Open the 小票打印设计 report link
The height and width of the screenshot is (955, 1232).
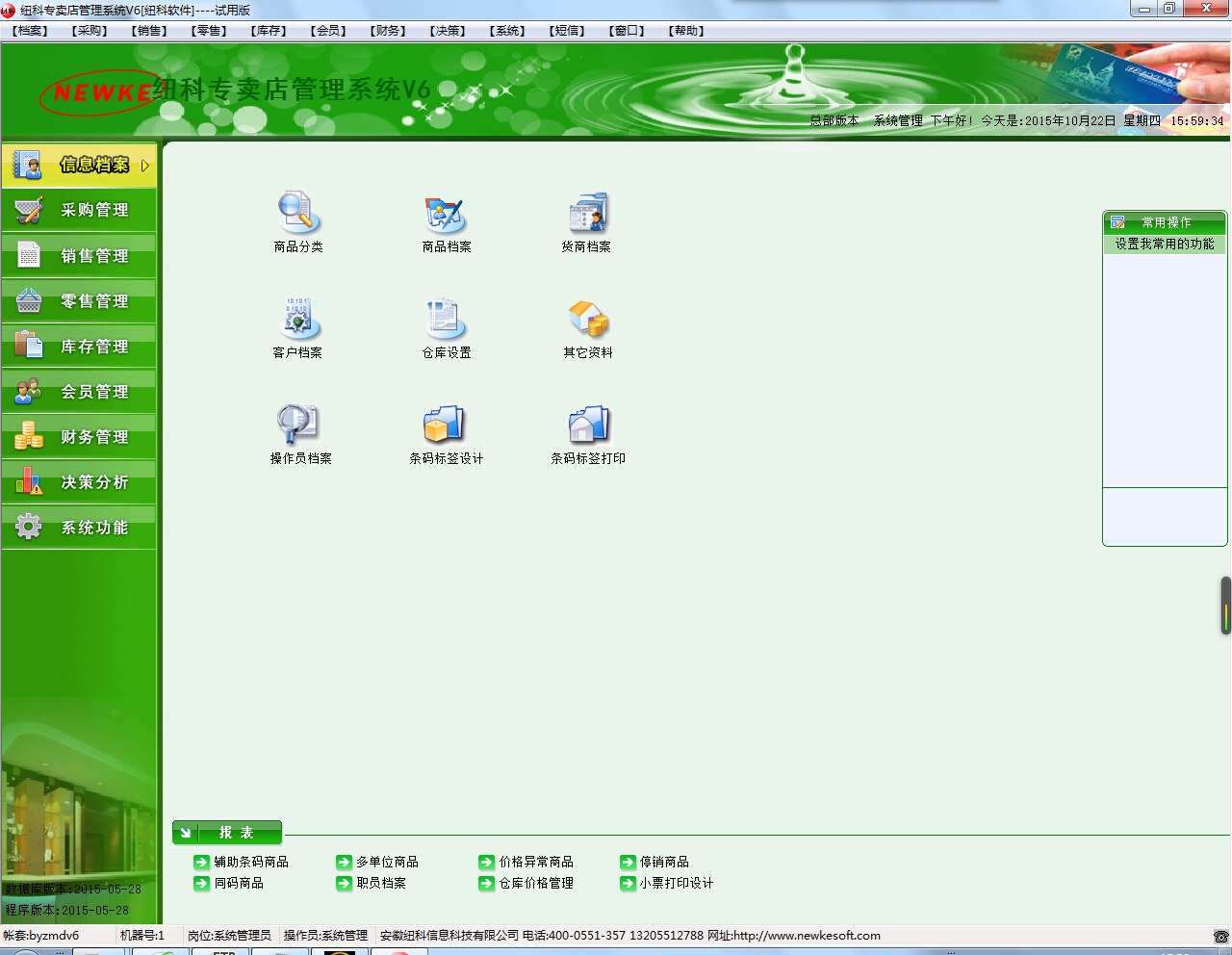coord(676,883)
